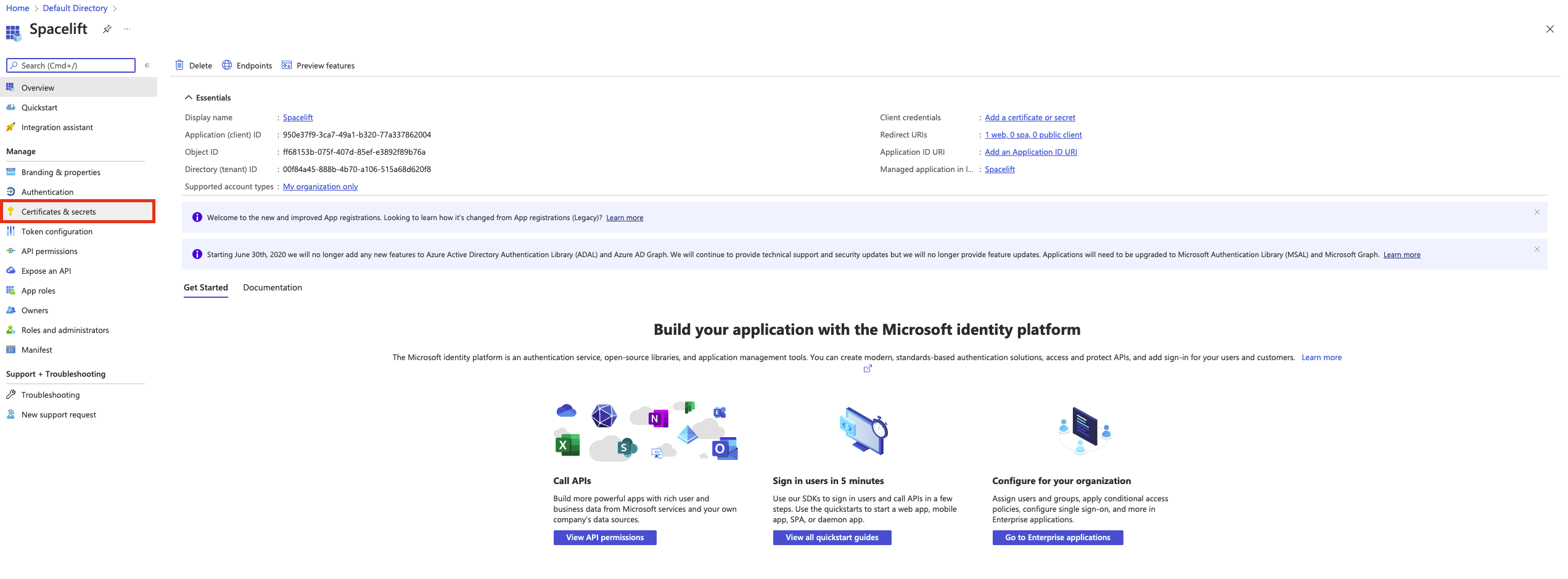
Task: Open the Manifest page
Action: tap(37, 350)
